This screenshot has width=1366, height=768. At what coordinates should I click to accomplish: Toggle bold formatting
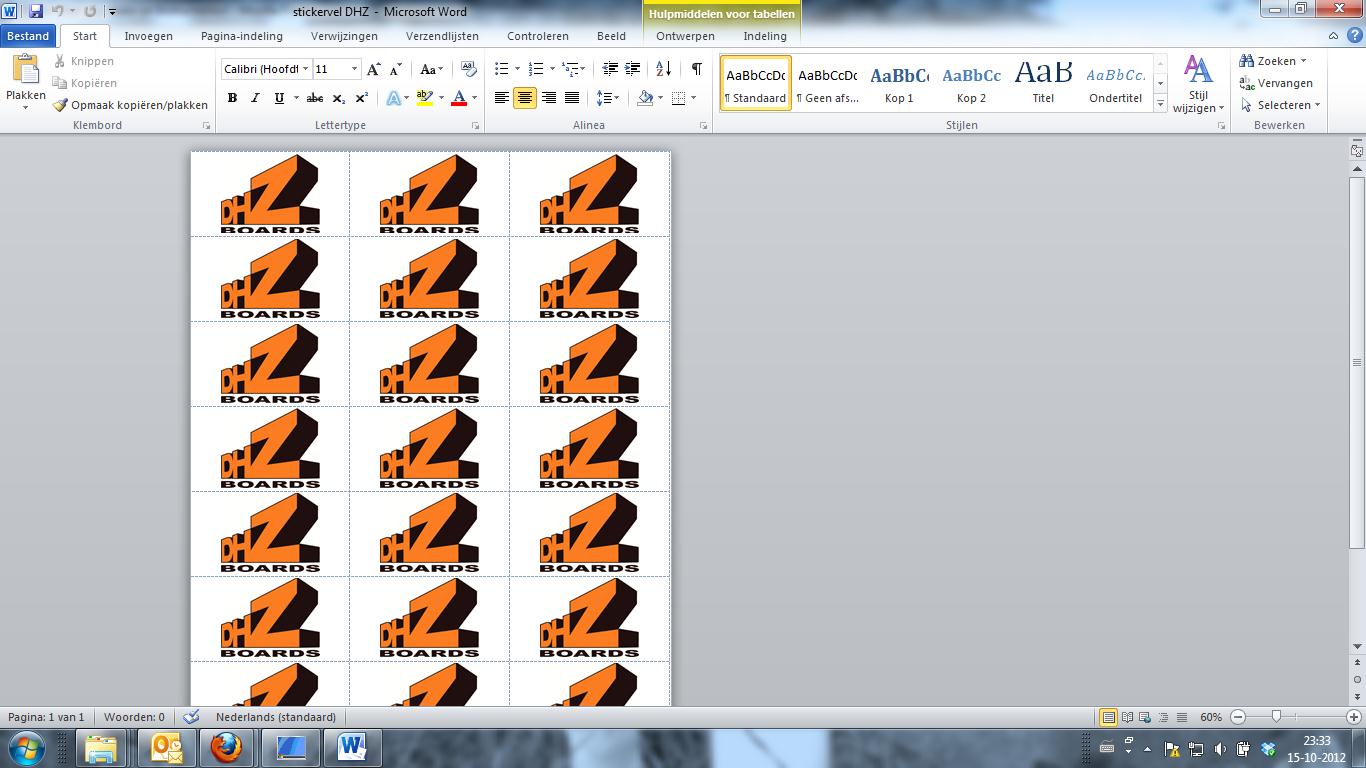[232, 98]
